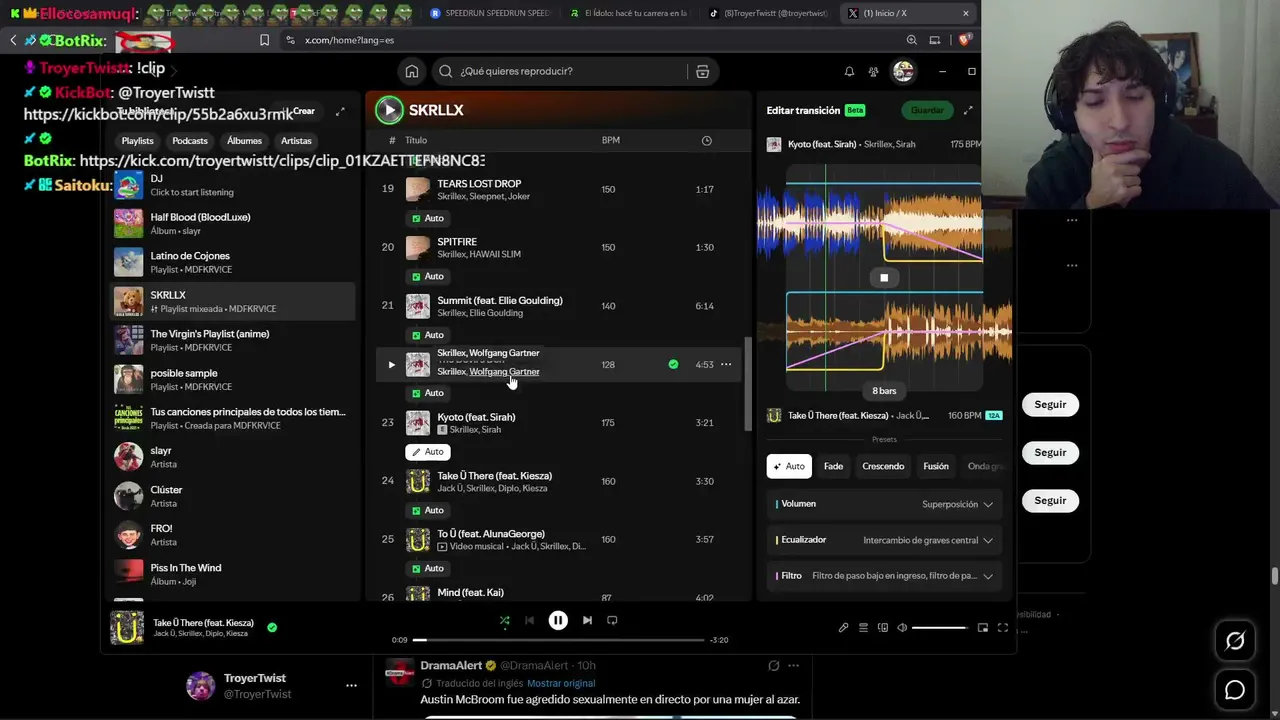Open Friend Activity people icon

point(873,72)
